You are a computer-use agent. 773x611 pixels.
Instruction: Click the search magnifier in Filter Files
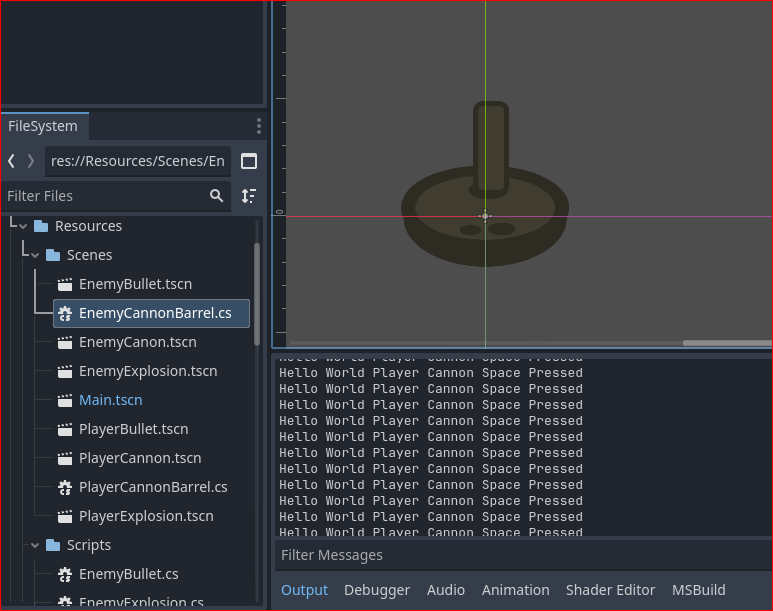pos(216,196)
